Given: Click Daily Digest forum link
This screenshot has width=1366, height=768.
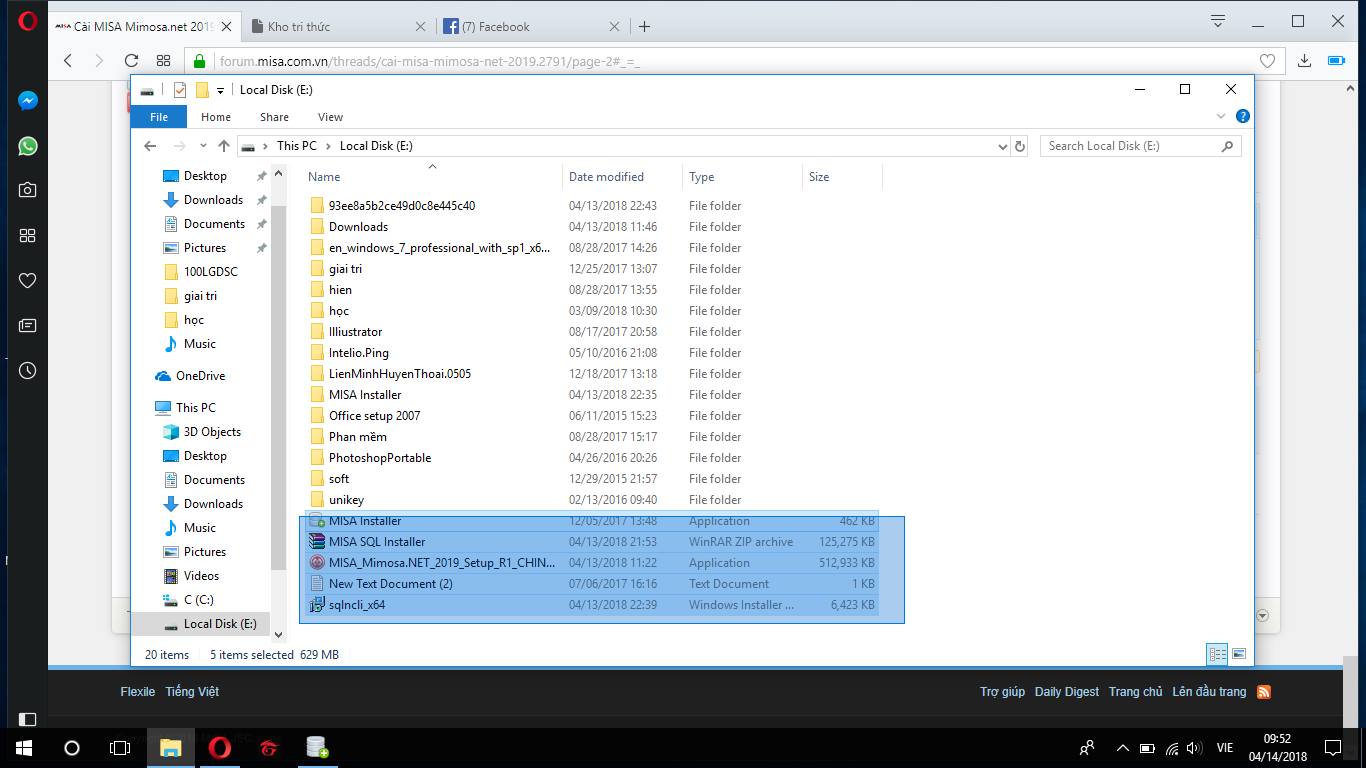Looking at the screenshot, I should [x=1067, y=692].
